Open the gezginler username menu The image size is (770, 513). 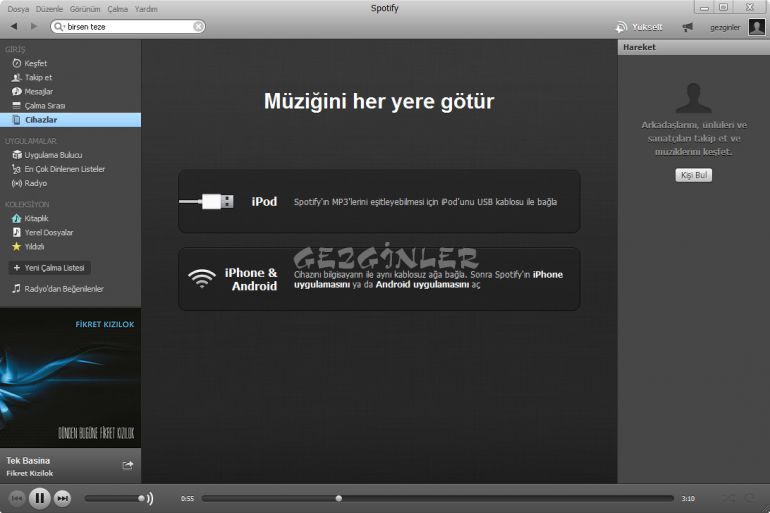coord(725,27)
